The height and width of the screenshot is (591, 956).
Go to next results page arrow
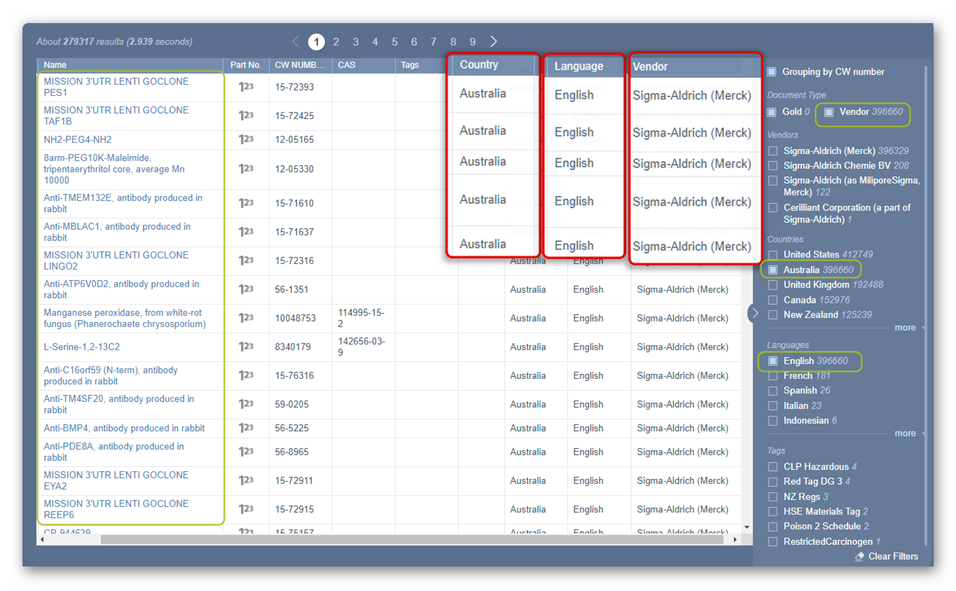pos(494,42)
